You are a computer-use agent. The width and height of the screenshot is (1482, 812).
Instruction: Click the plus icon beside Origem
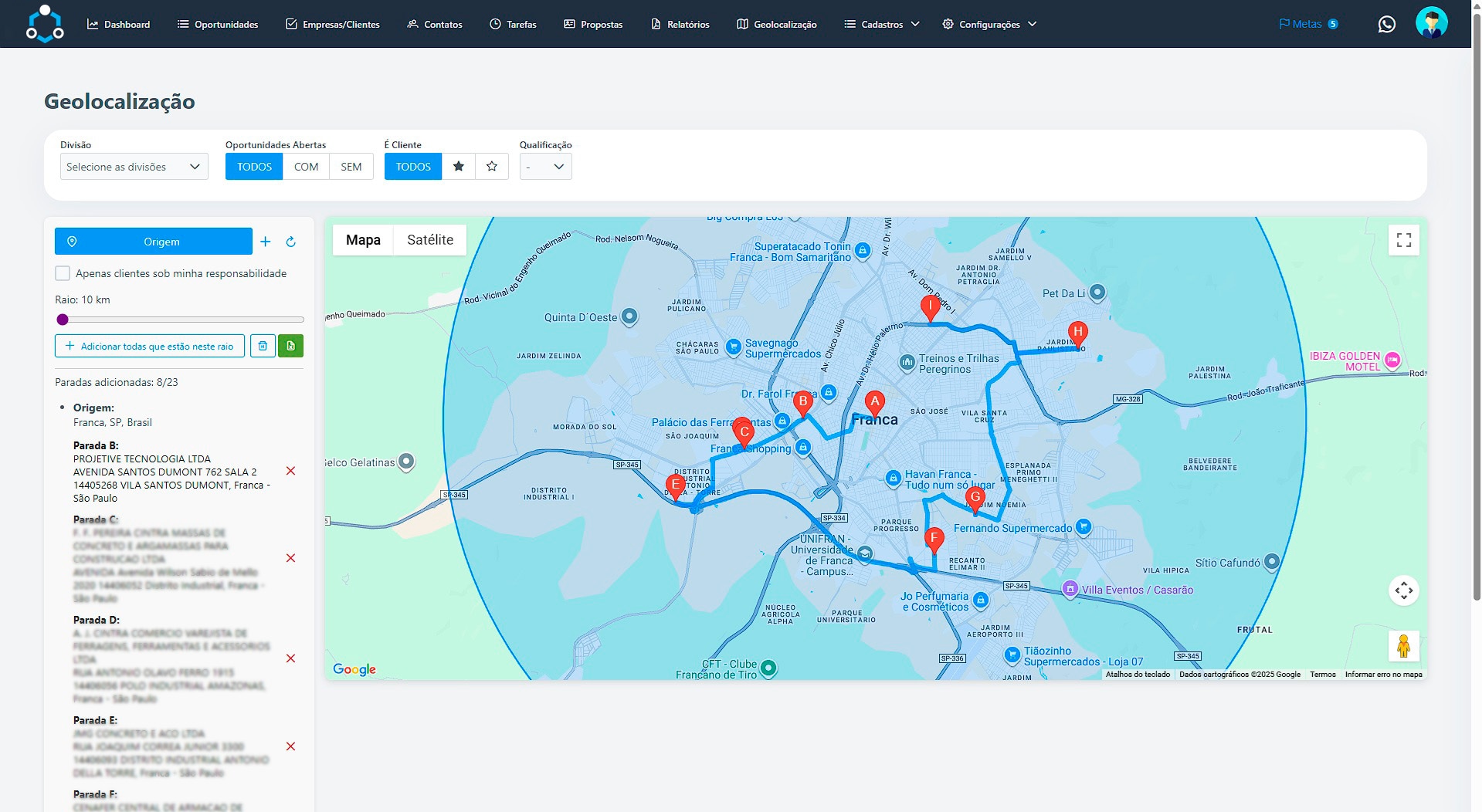tap(265, 242)
